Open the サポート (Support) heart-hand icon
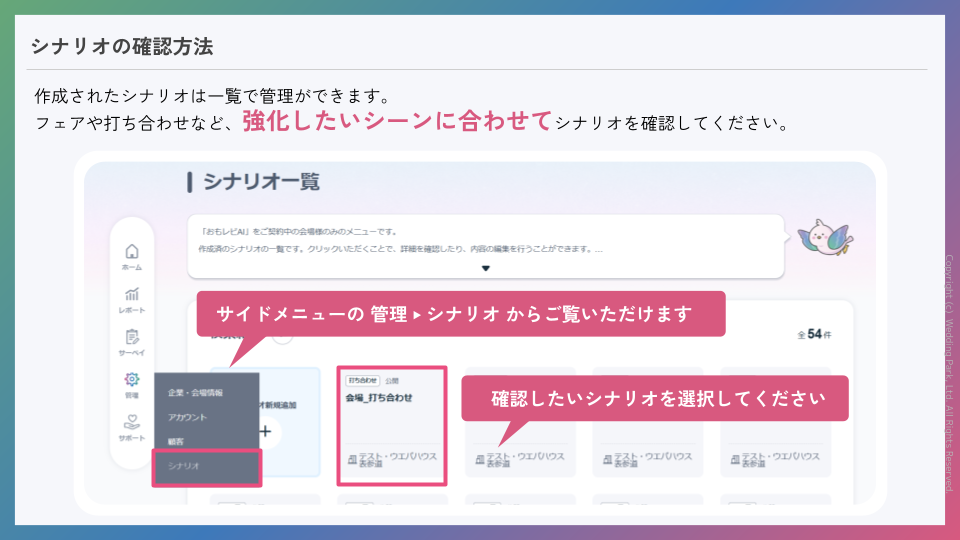 pyautogui.click(x=131, y=426)
